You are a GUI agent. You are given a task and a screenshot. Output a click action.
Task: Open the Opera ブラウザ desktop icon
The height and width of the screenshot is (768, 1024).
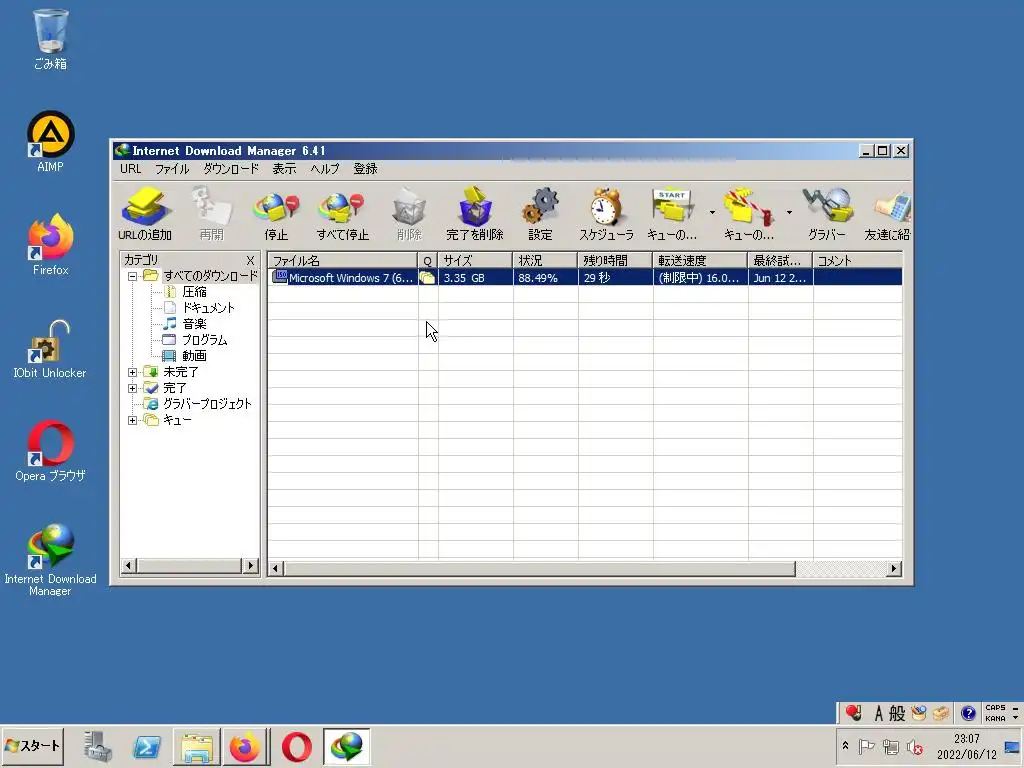point(50,451)
